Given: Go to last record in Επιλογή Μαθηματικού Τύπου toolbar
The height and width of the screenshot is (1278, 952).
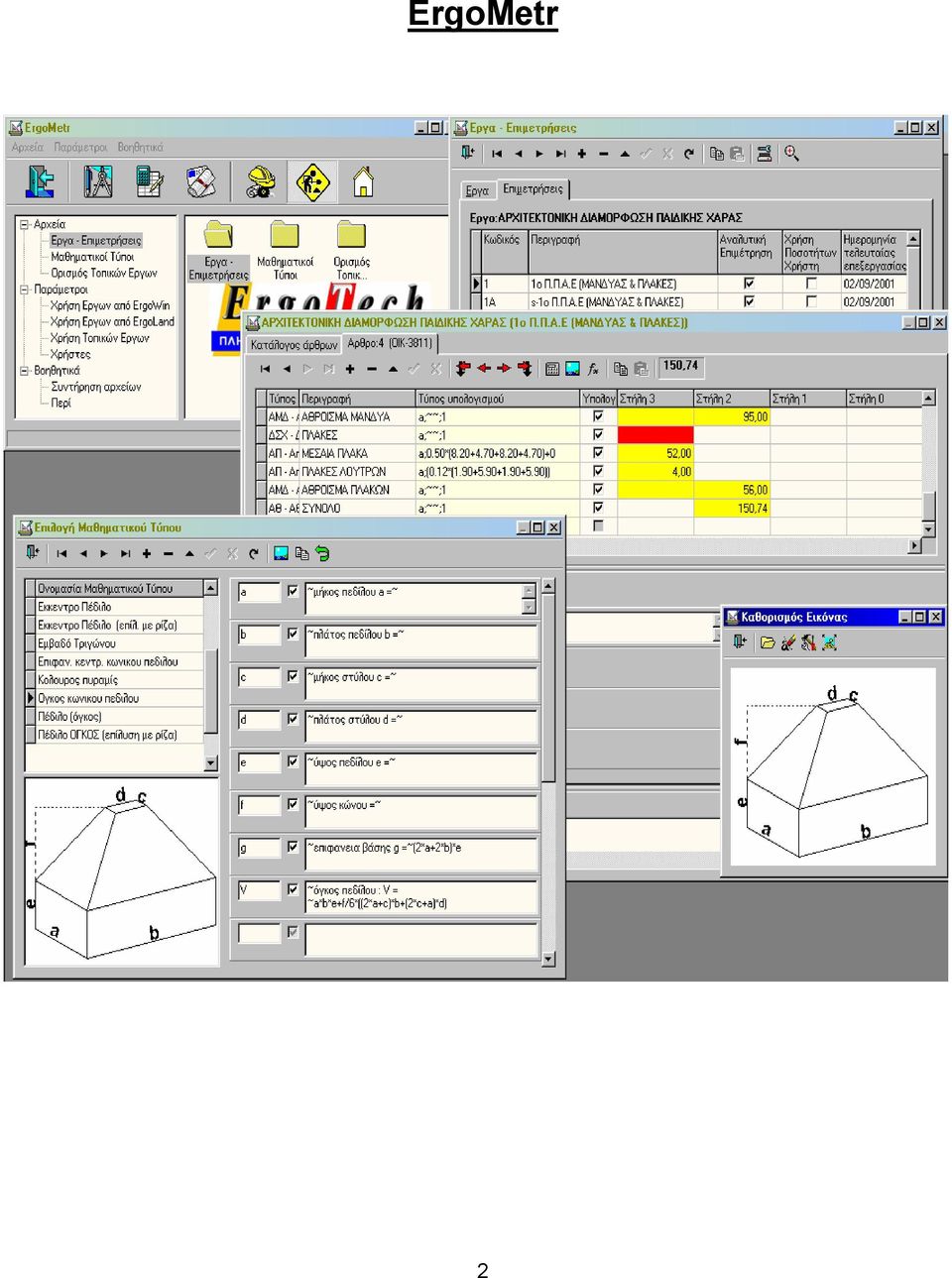Looking at the screenshot, I should click(125, 554).
